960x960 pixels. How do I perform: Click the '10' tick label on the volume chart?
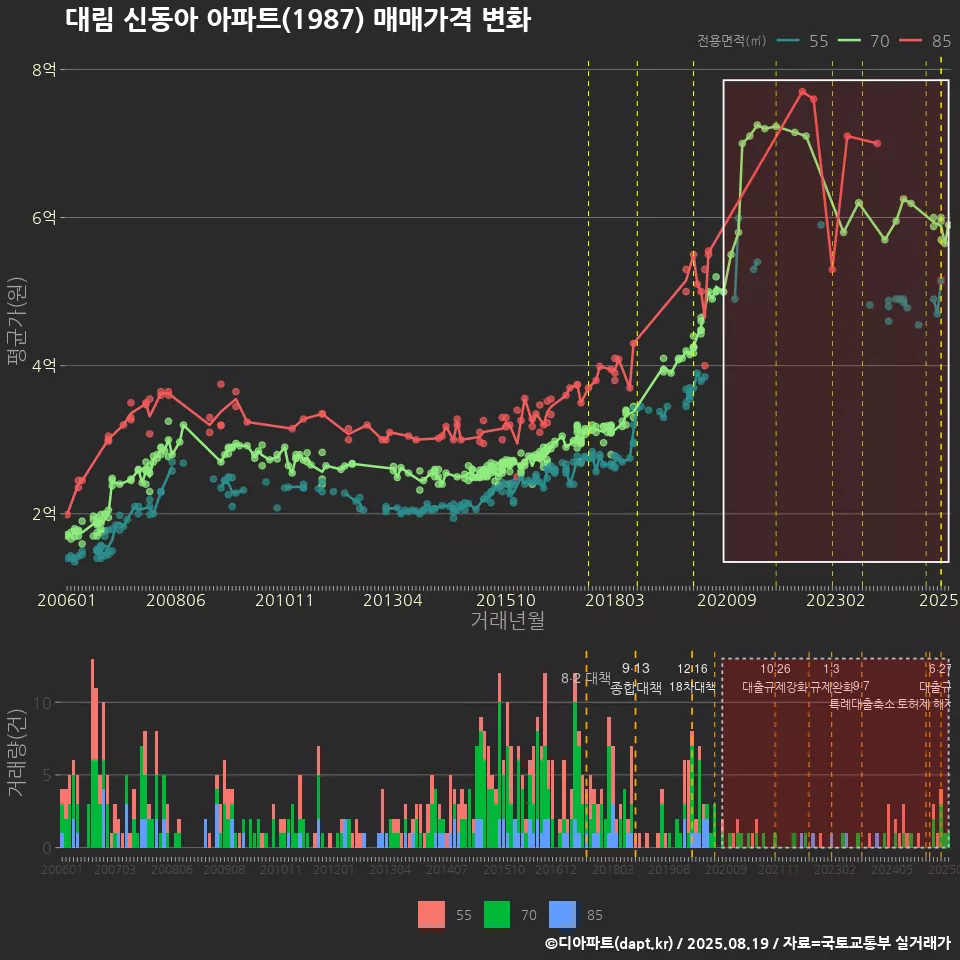(x=42, y=703)
